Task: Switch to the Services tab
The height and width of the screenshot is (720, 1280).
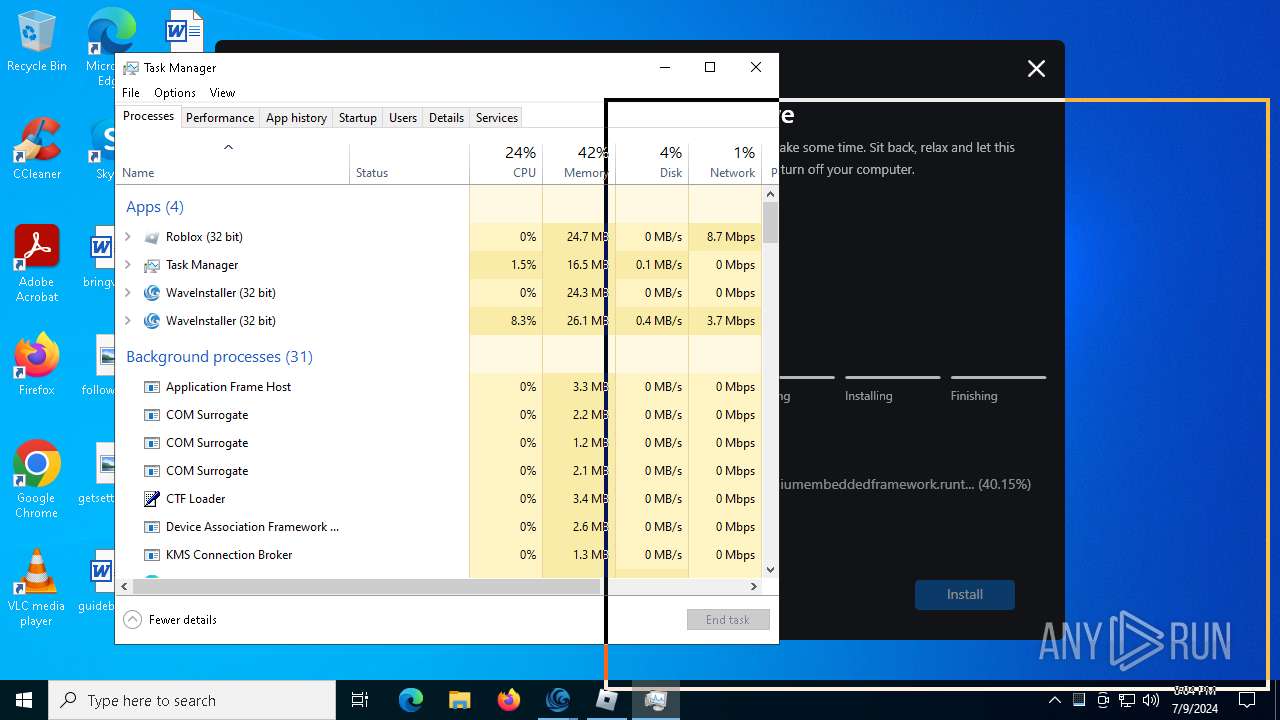Action: tap(497, 118)
